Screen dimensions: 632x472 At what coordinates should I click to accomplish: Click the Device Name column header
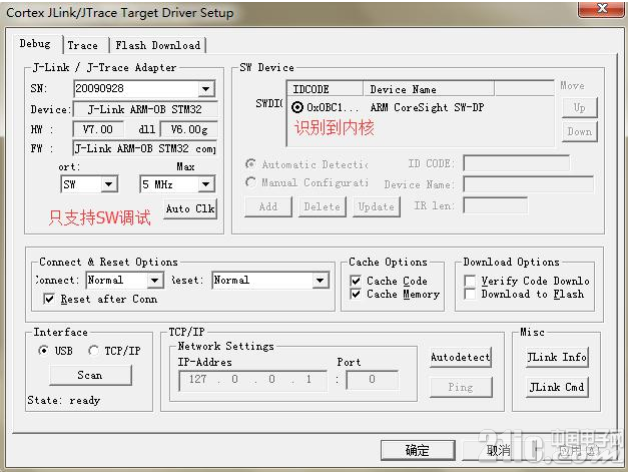428,89
